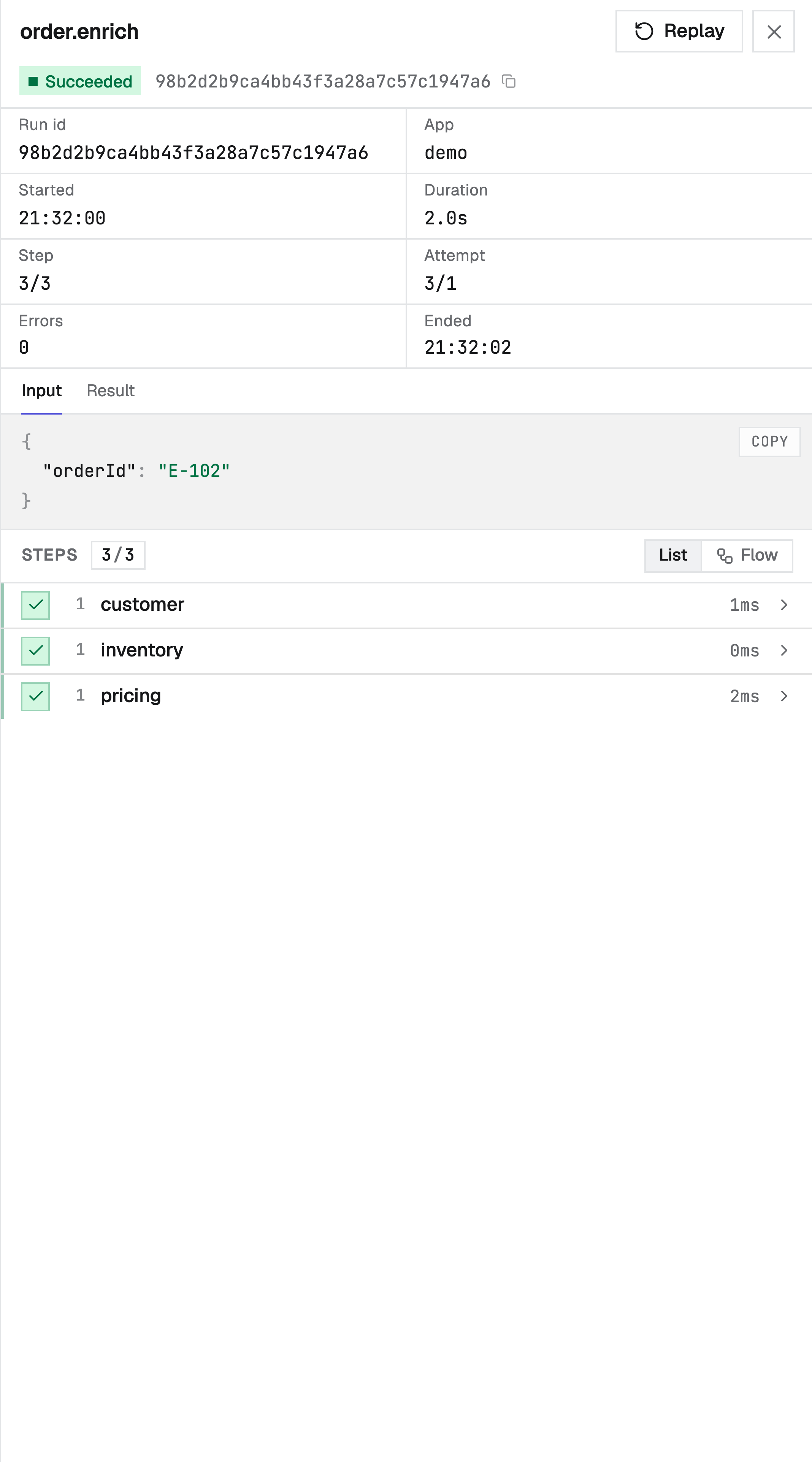Screen dimensions: 812x1462
Task: Switch steps to Flow view
Action: tap(747, 555)
